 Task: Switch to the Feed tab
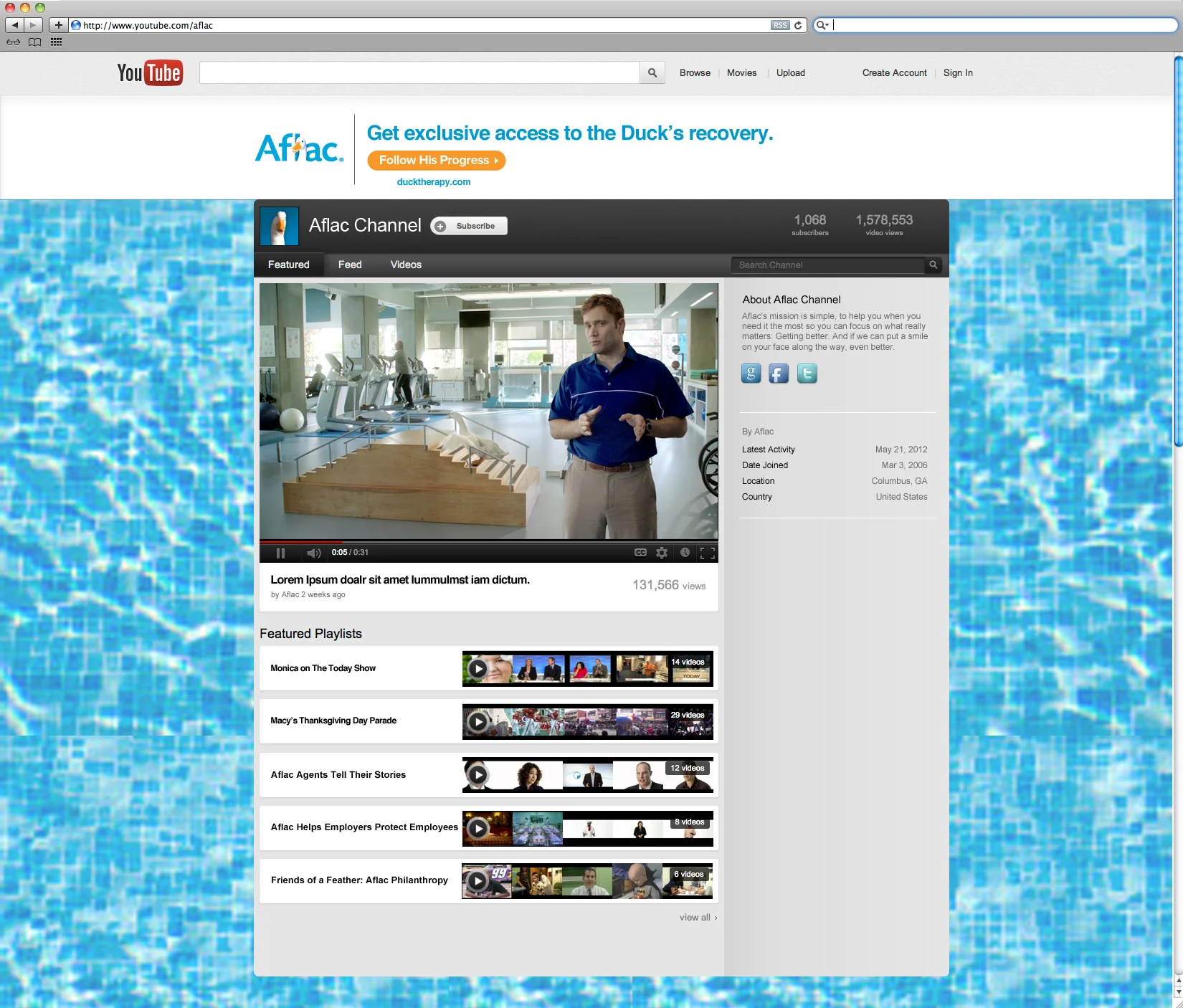click(350, 265)
